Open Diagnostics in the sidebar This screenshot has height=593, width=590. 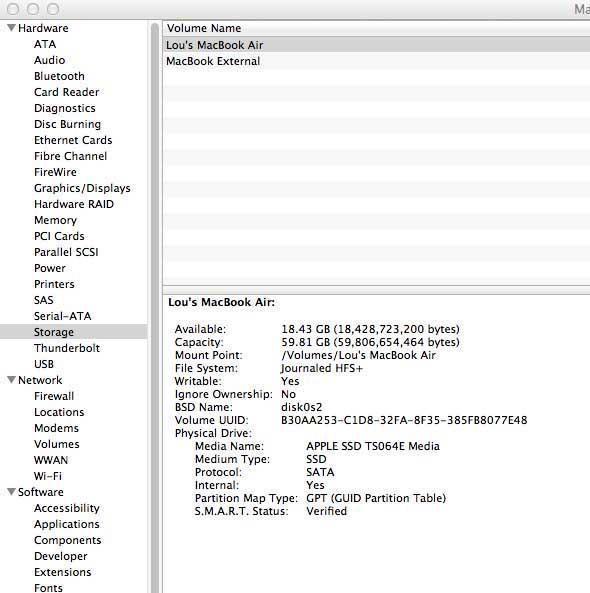tap(65, 109)
